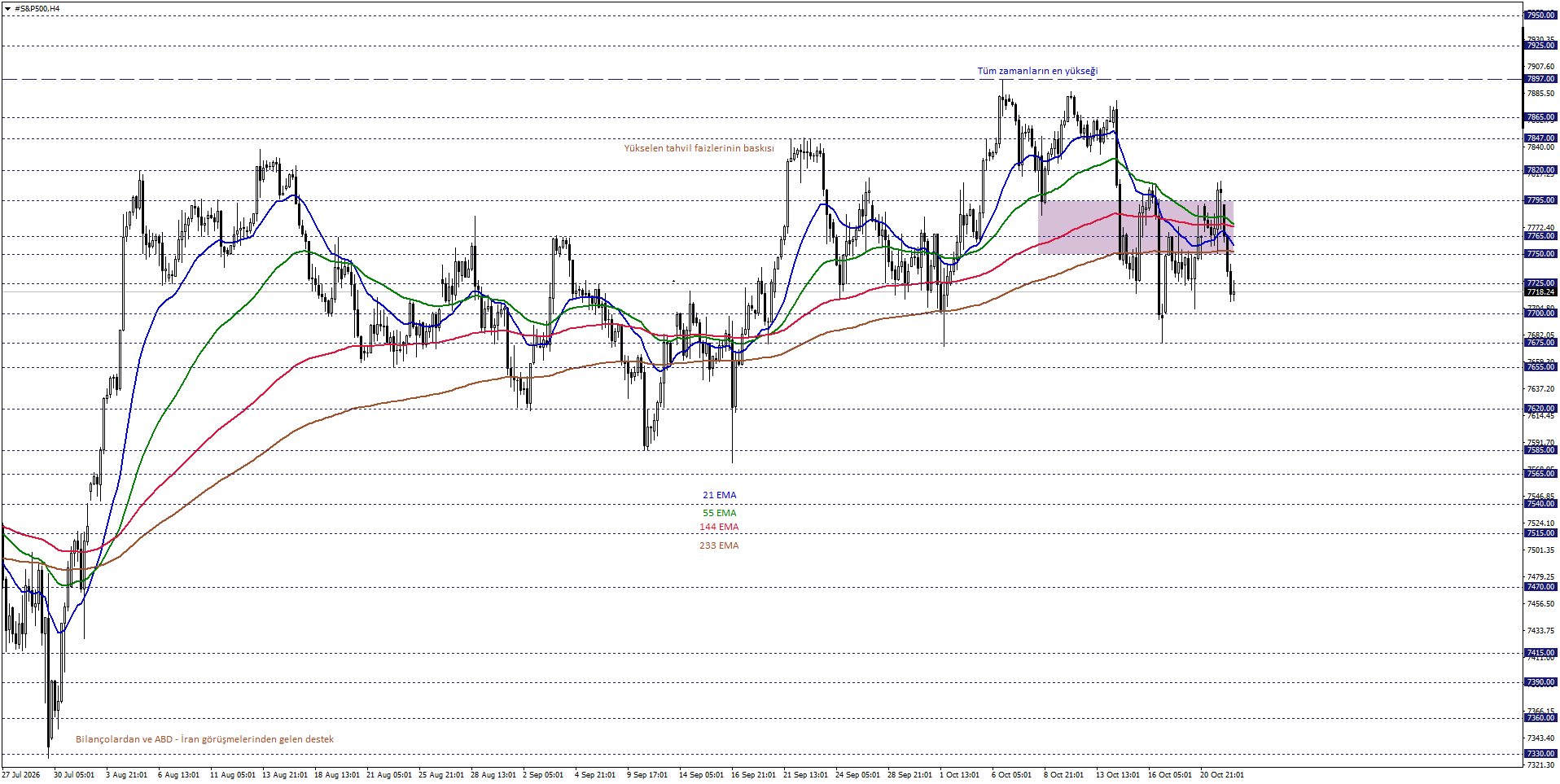Click the '233 EMA' legend label

719,545
